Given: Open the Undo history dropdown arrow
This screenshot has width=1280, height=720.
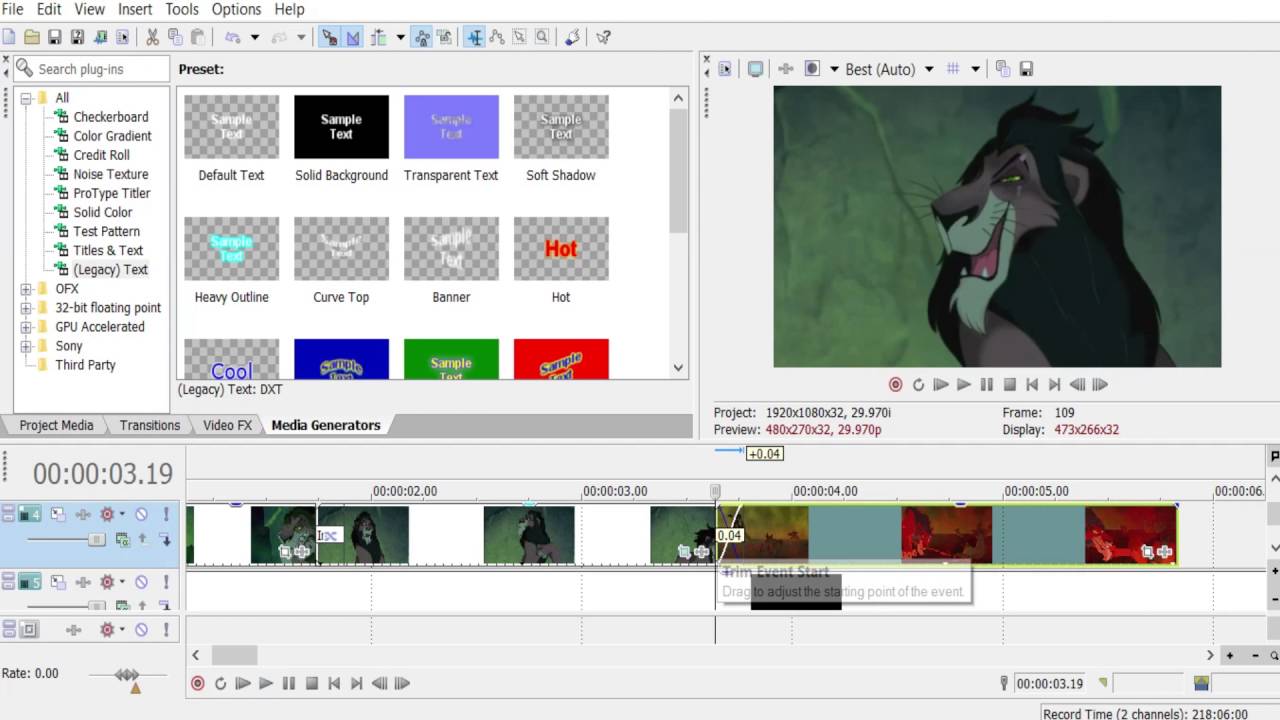Looking at the screenshot, I should 254,37.
